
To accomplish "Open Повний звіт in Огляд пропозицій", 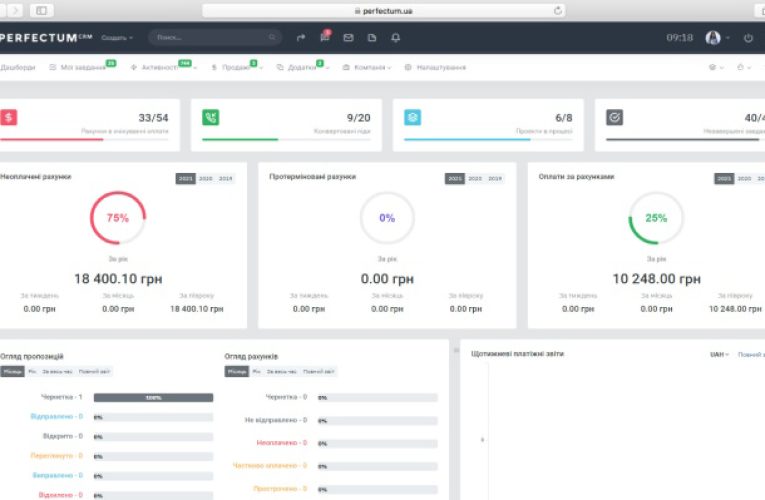I will pyautogui.click(x=95, y=372).
